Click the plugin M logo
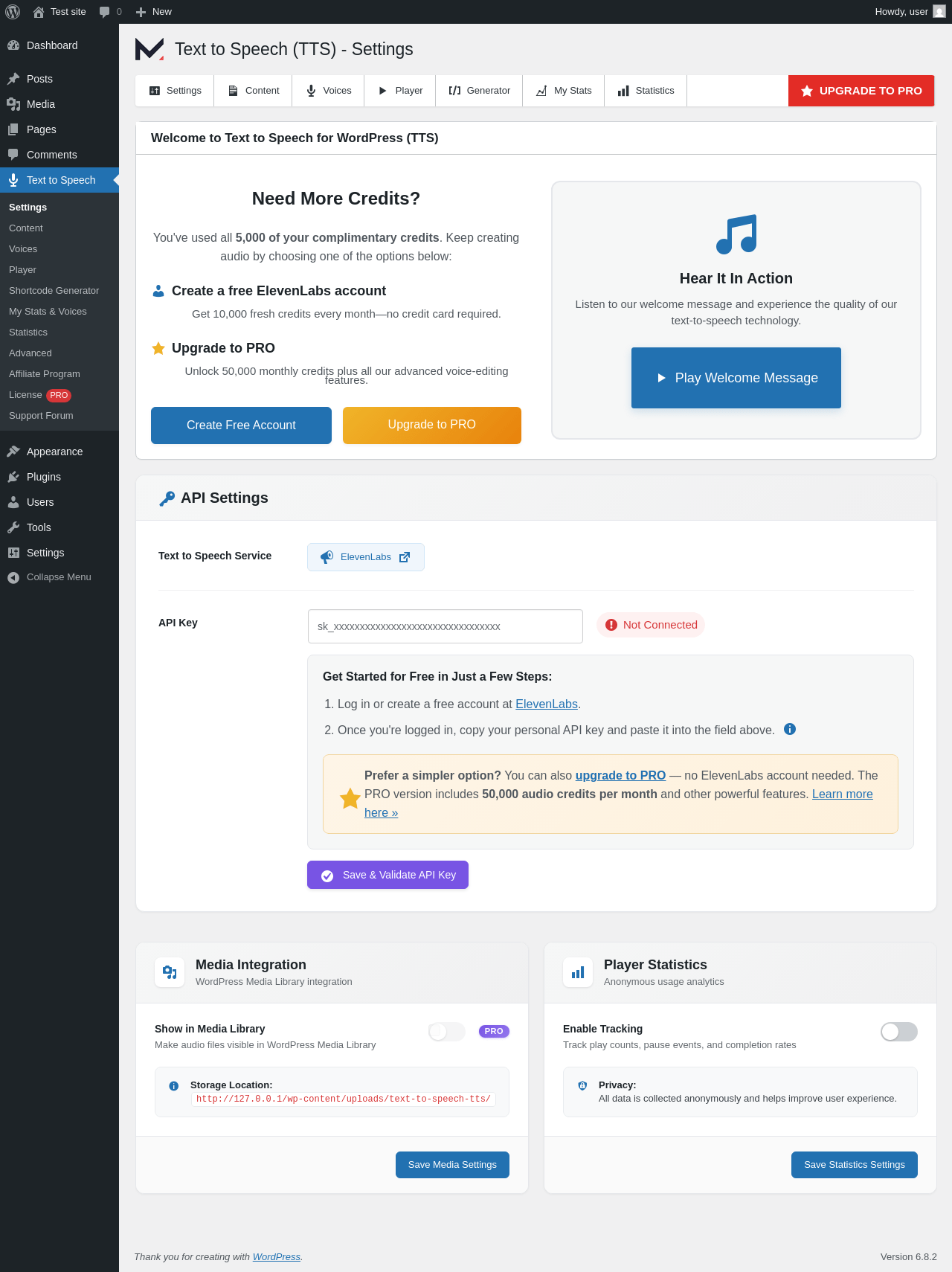 click(149, 49)
